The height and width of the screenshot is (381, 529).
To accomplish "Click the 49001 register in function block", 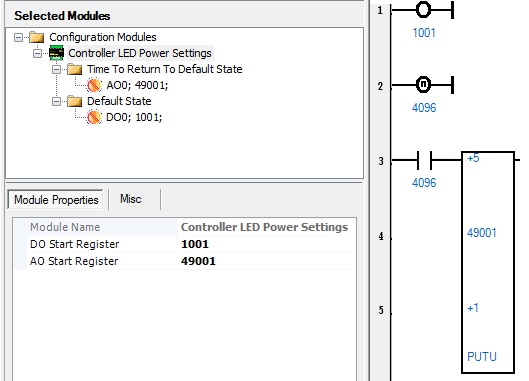I will [482, 233].
